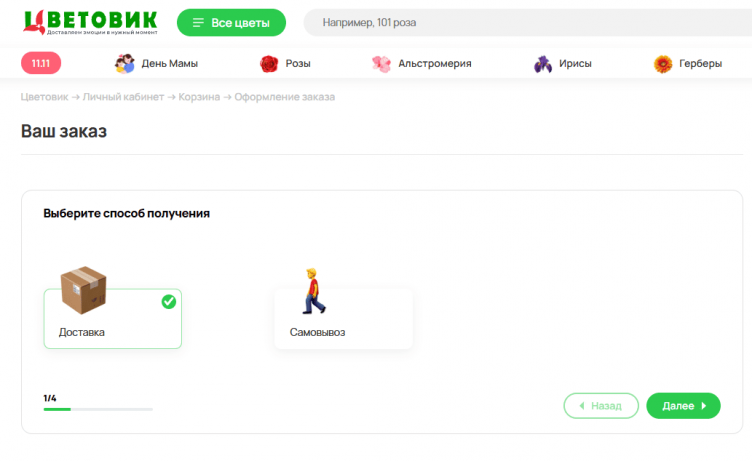The image size is (752, 461).
Task: Click Оформление заказа breadcrumb
Action: [x=284, y=97]
